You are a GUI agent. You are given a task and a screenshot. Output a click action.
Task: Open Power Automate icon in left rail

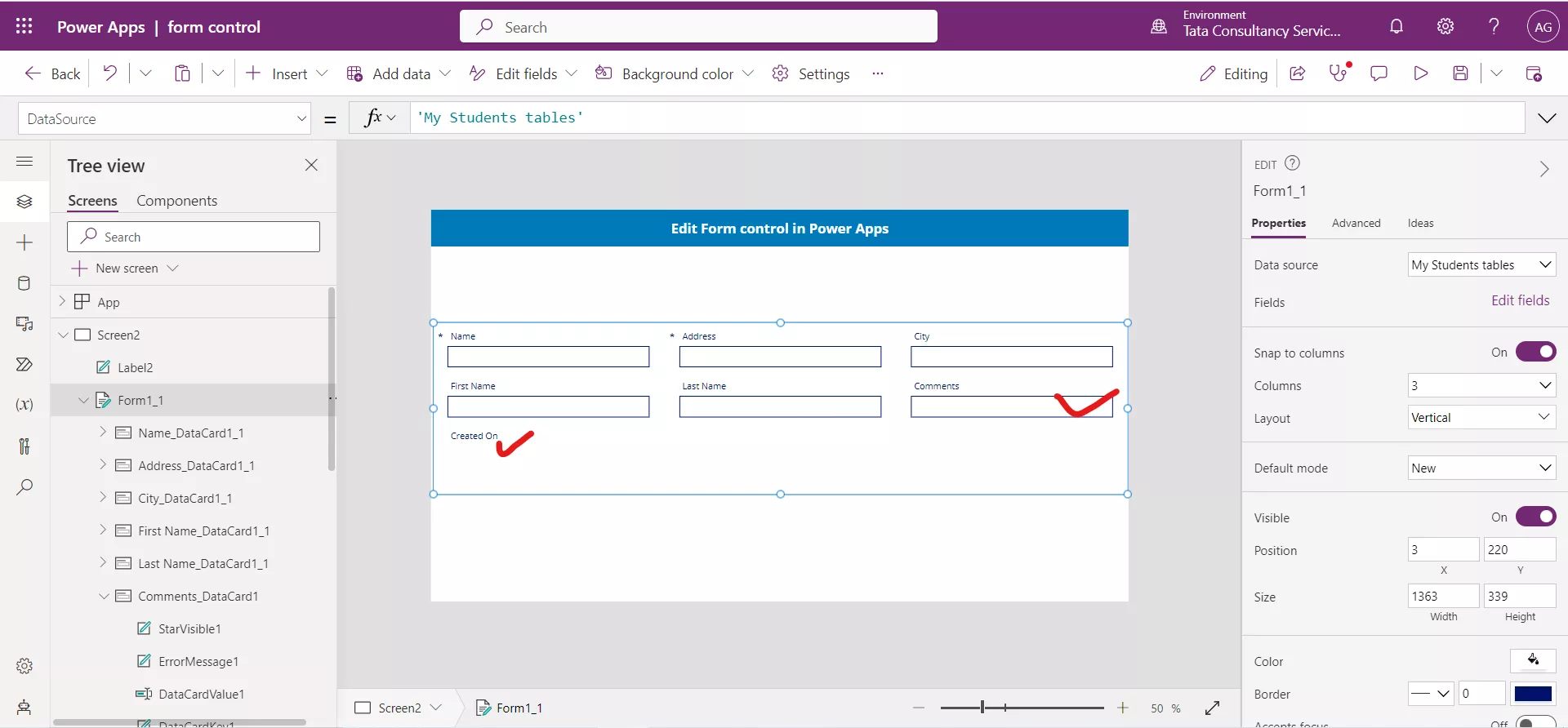pyautogui.click(x=24, y=364)
